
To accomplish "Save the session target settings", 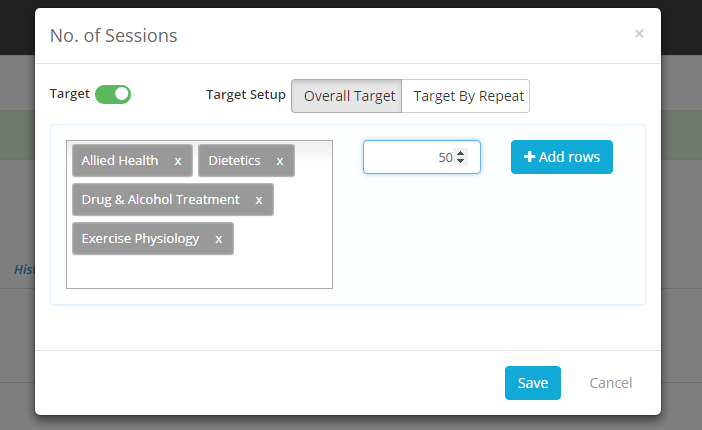I will (x=532, y=383).
